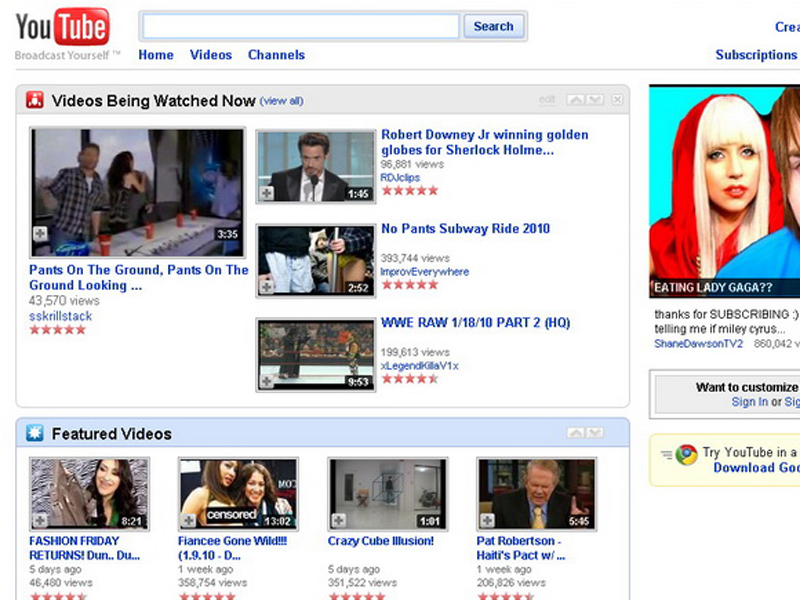This screenshot has height=600, width=800.
Task: Open Fiancee Gone Wild video title
Action: [233, 548]
